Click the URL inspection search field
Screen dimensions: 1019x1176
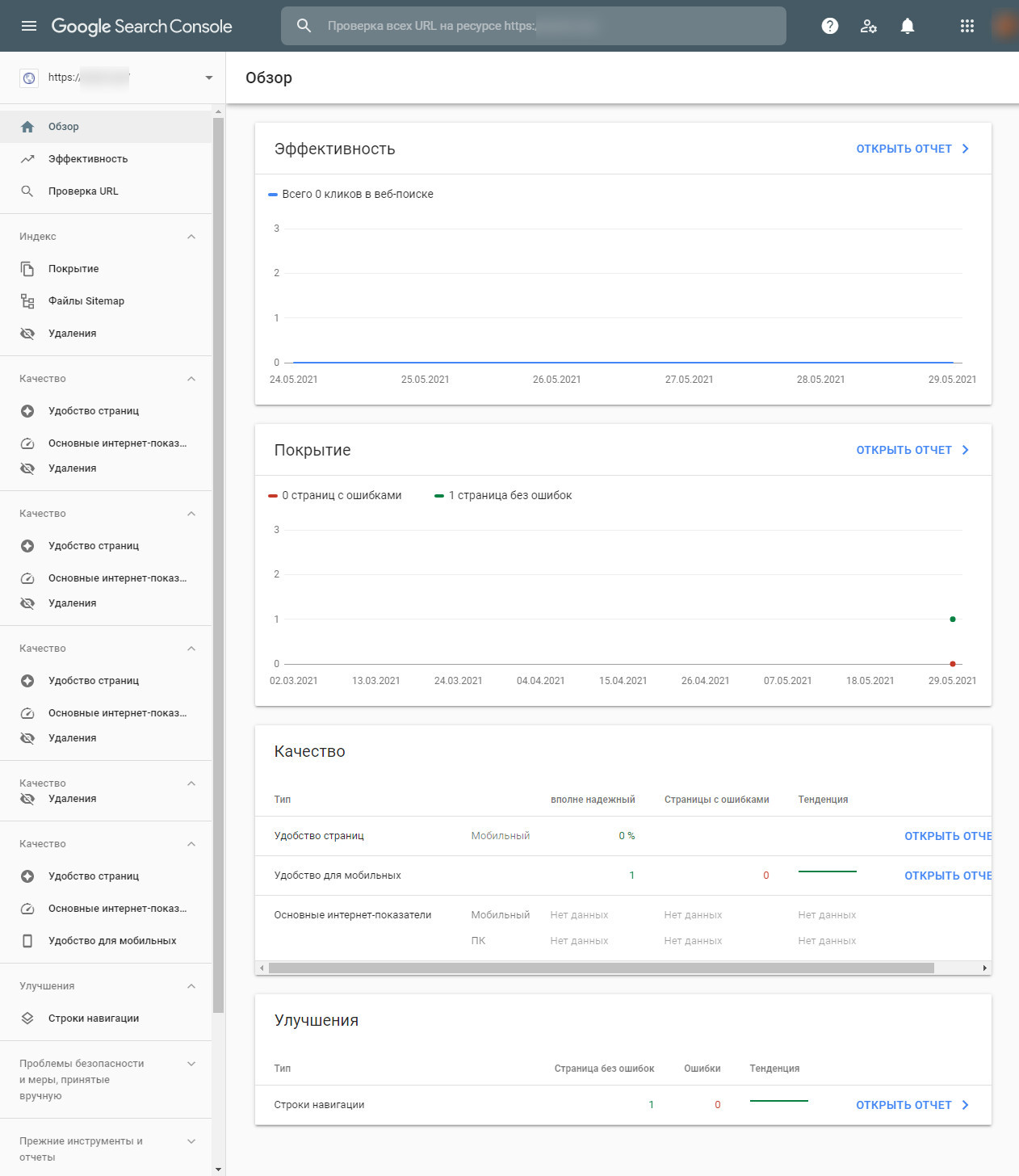[533, 26]
